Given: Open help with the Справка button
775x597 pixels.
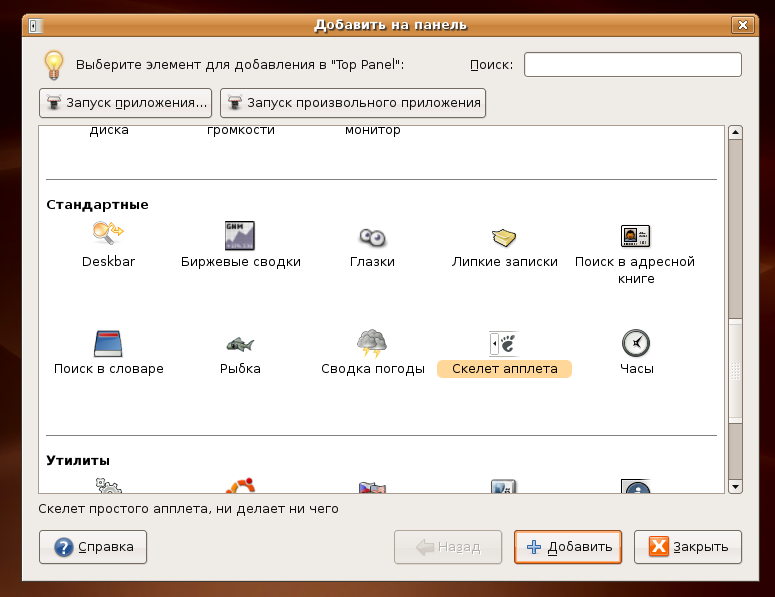Looking at the screenshot, I should click(93, 547).
